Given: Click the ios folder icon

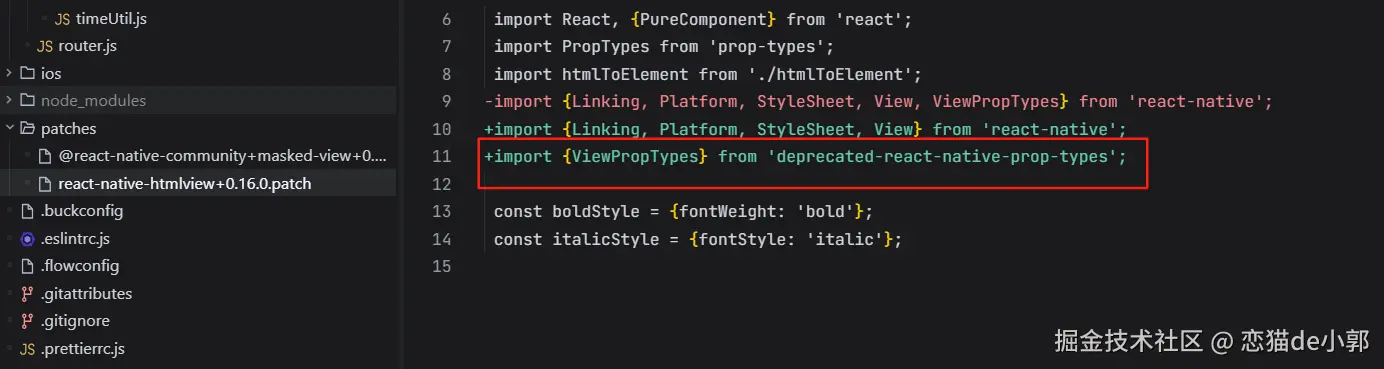Looking at the screenshot, I should click(x=27, y=74).
